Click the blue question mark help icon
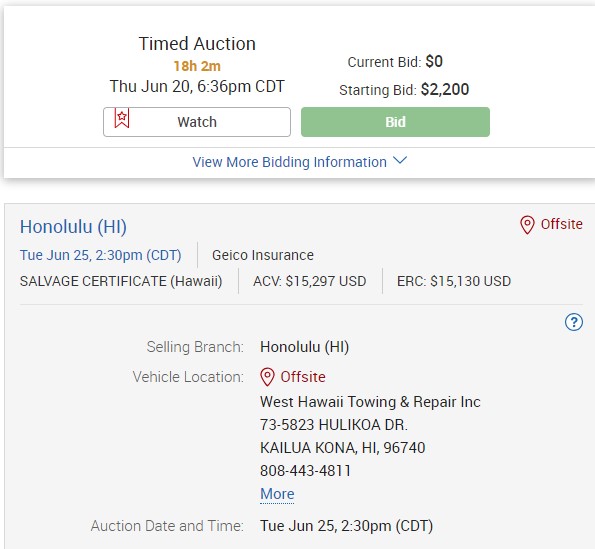 574,322
